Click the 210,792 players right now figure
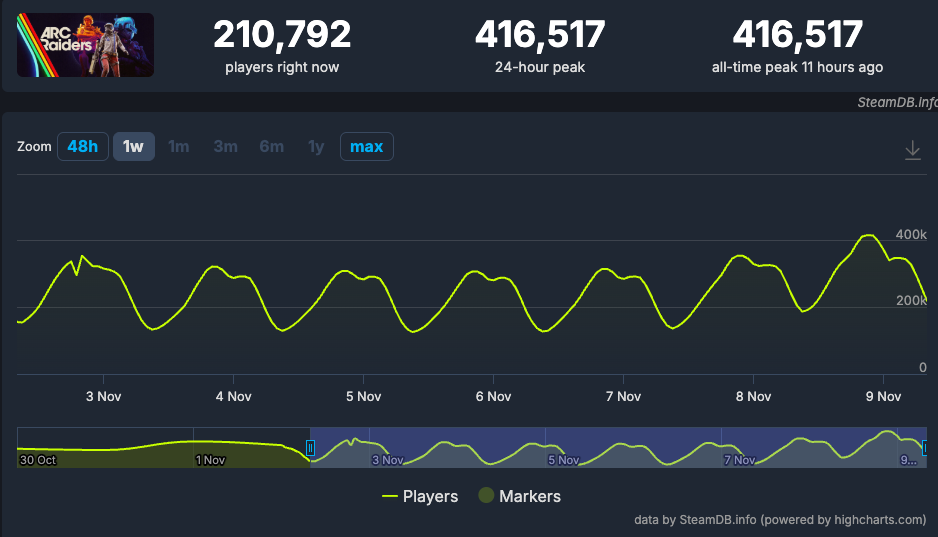This screenshot has width=938, height=537. 282,35
